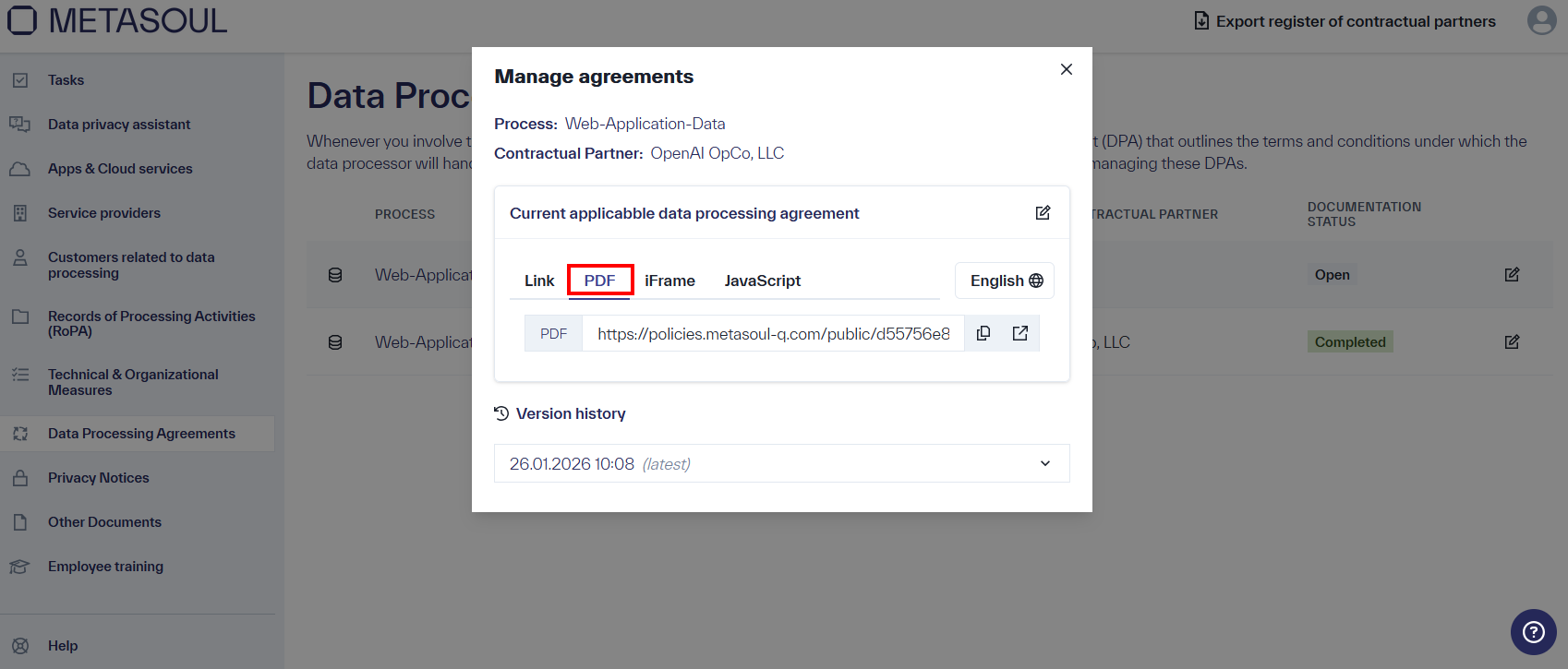
Task: Open the PDF link in a new tab
Action: pyautogui.click(x=1019, y=333)
